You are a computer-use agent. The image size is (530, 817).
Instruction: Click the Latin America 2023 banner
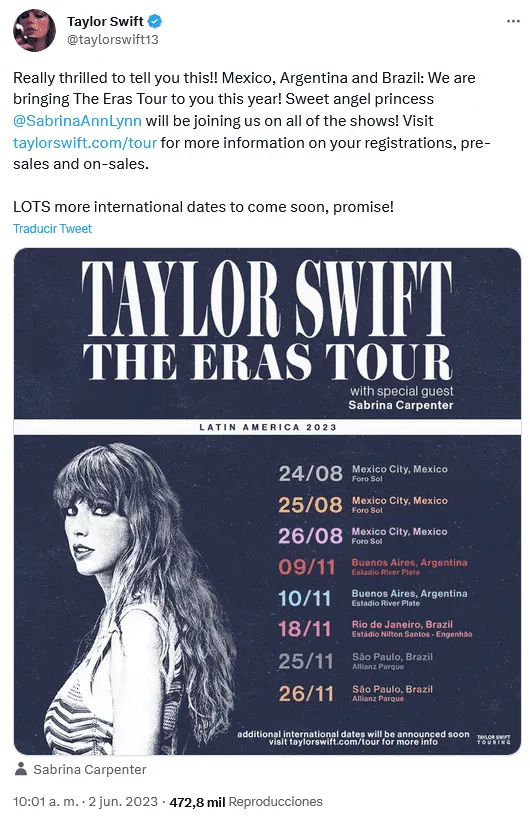267,427
